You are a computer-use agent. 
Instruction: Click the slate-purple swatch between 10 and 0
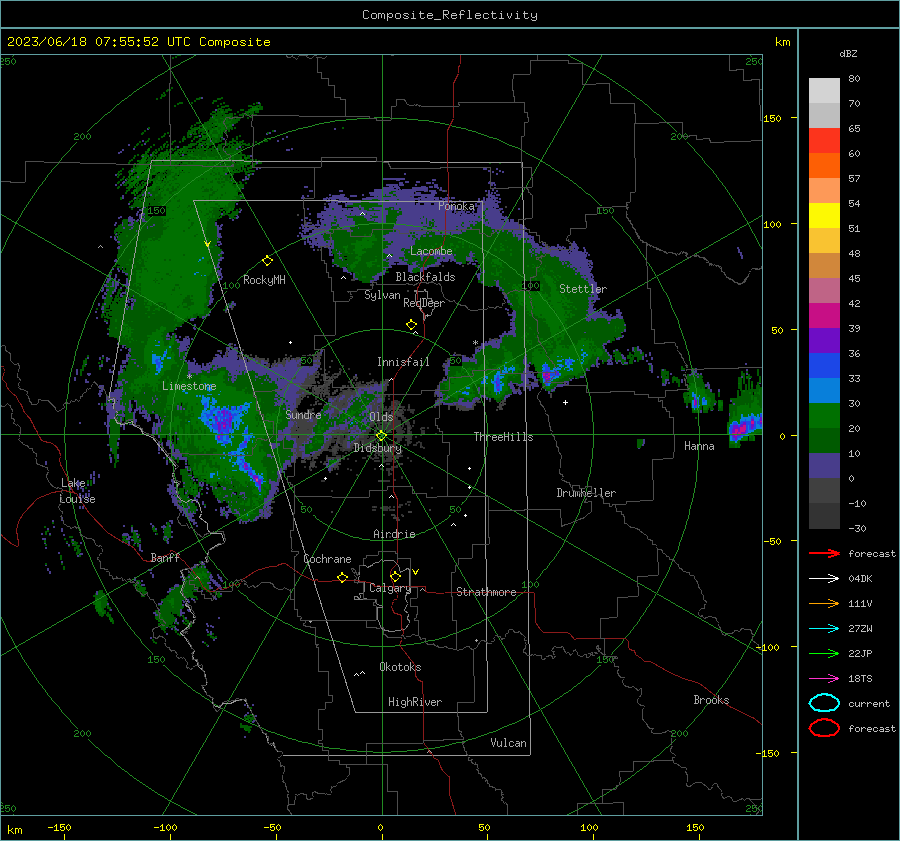click(824, 466)
